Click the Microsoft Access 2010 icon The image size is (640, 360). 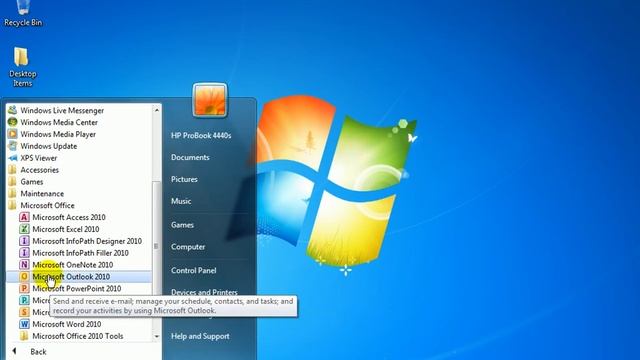(x=24, y=217)
